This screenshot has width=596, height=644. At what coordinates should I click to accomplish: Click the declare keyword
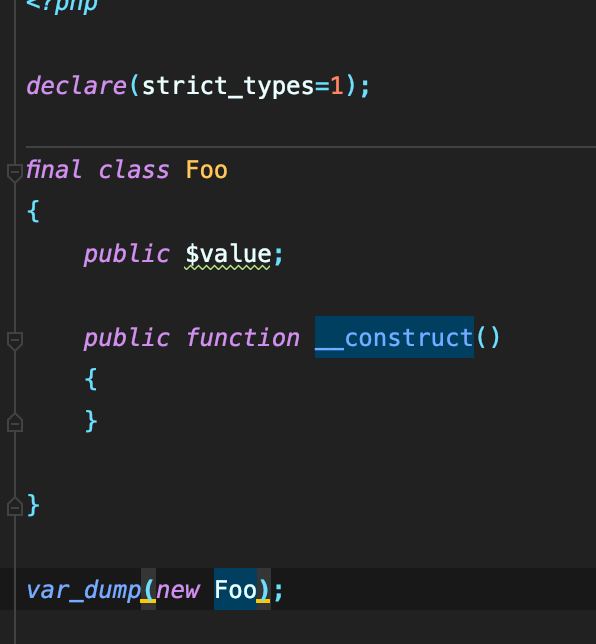76,86
